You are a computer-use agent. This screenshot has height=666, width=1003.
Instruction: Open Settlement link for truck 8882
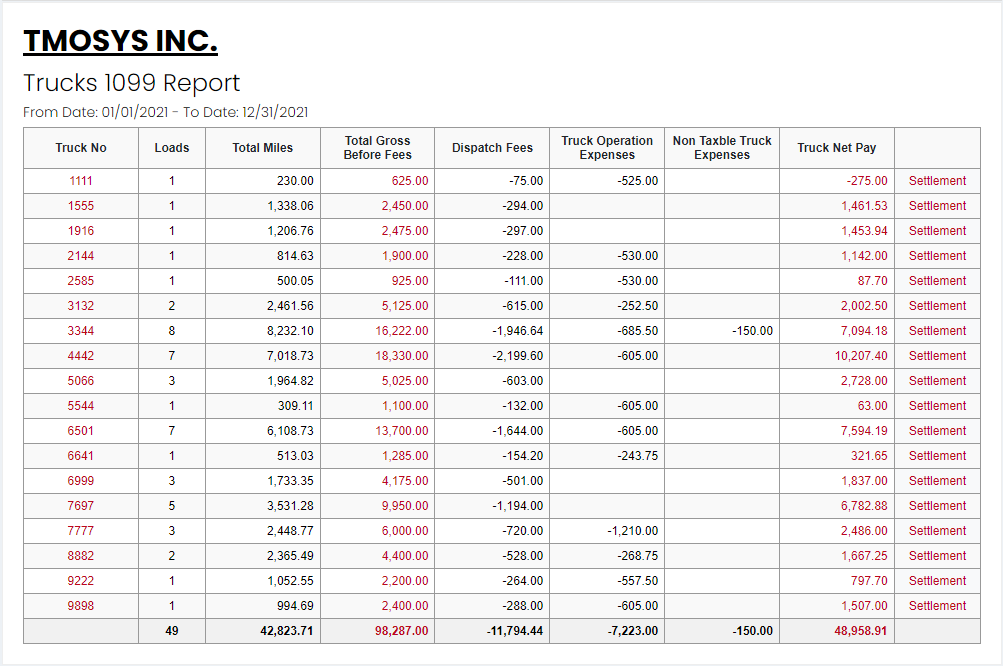tap(937, 555)
